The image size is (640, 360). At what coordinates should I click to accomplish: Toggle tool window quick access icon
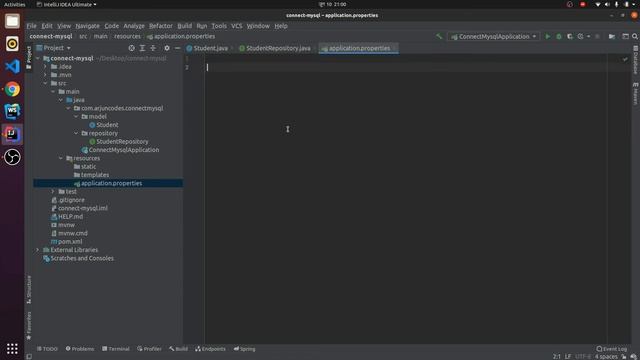pyautogui.click(x=29, y=356)
